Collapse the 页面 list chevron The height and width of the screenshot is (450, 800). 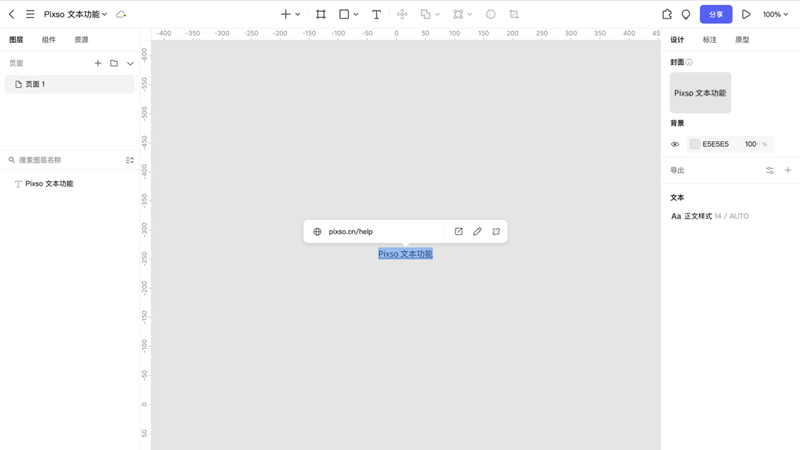[130, 63]
